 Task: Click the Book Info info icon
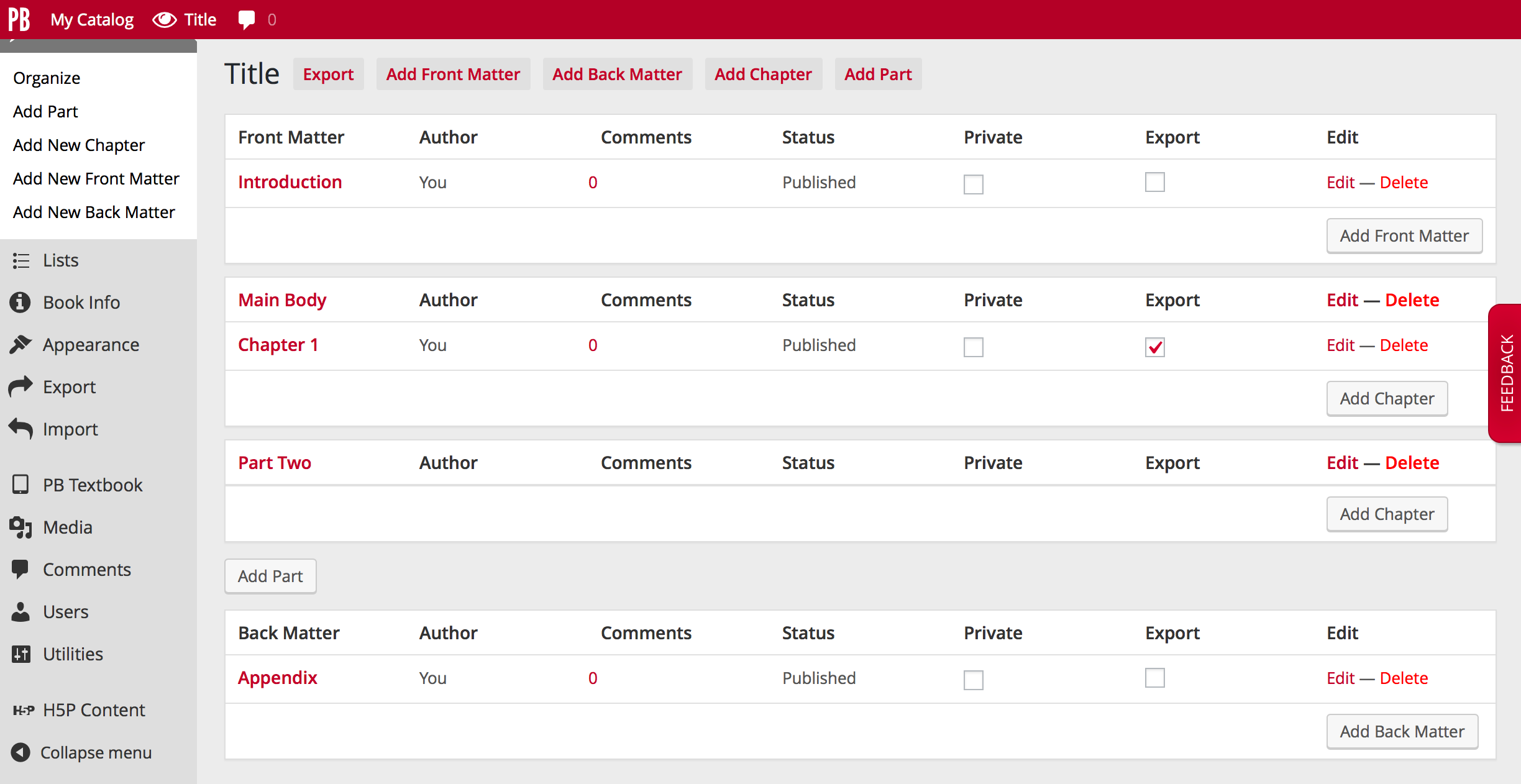(x=20, y=303)
